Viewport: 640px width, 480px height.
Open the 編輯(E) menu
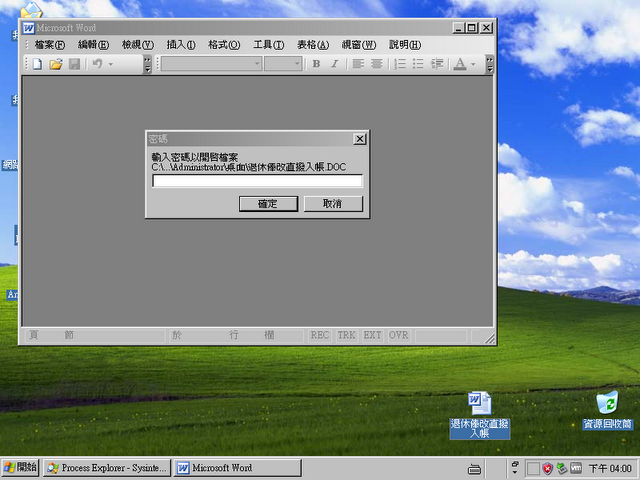[93, 44]
